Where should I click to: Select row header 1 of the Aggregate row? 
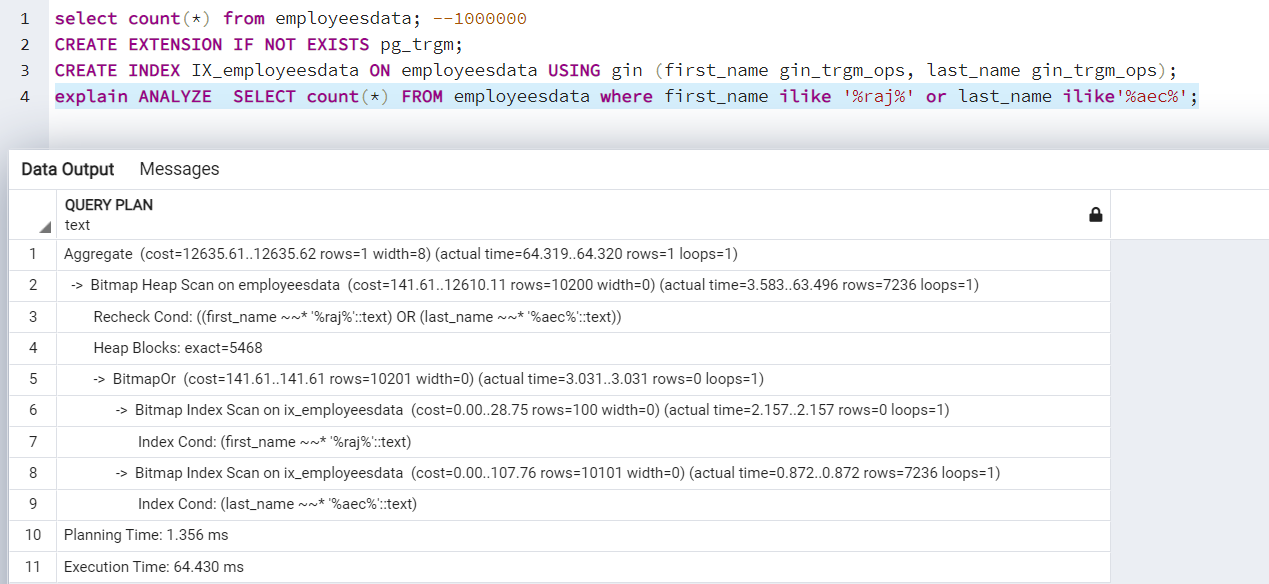(x=33, y=254)
